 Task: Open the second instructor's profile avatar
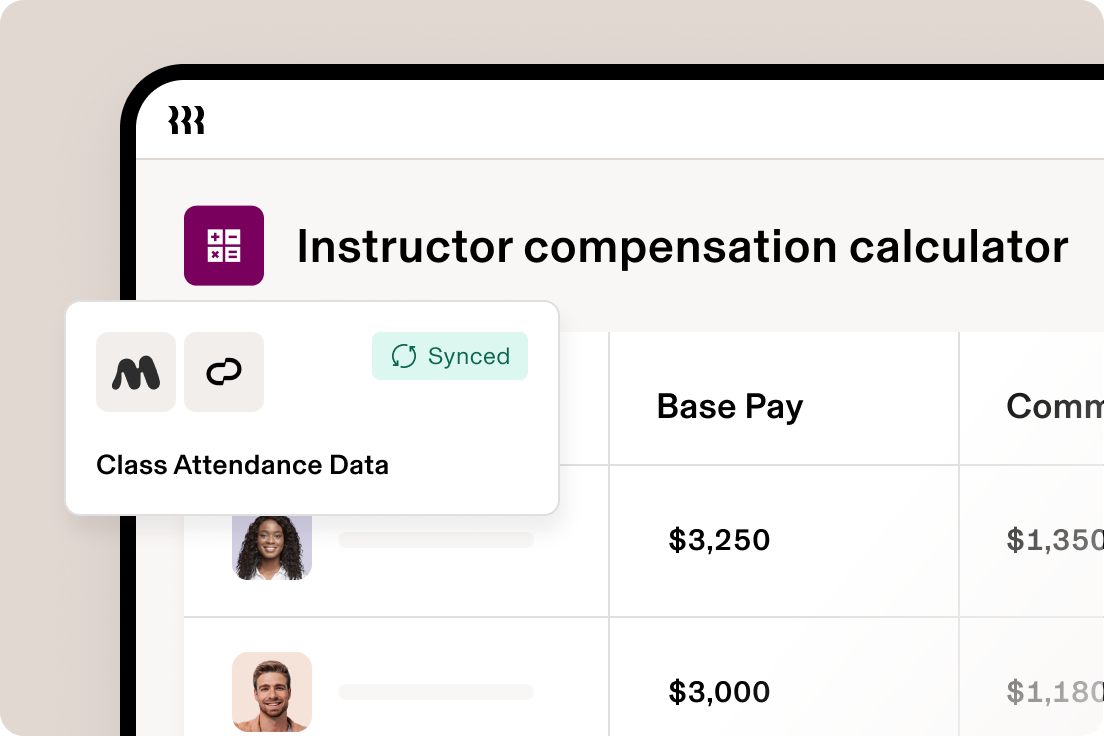[x=272, y=691]
